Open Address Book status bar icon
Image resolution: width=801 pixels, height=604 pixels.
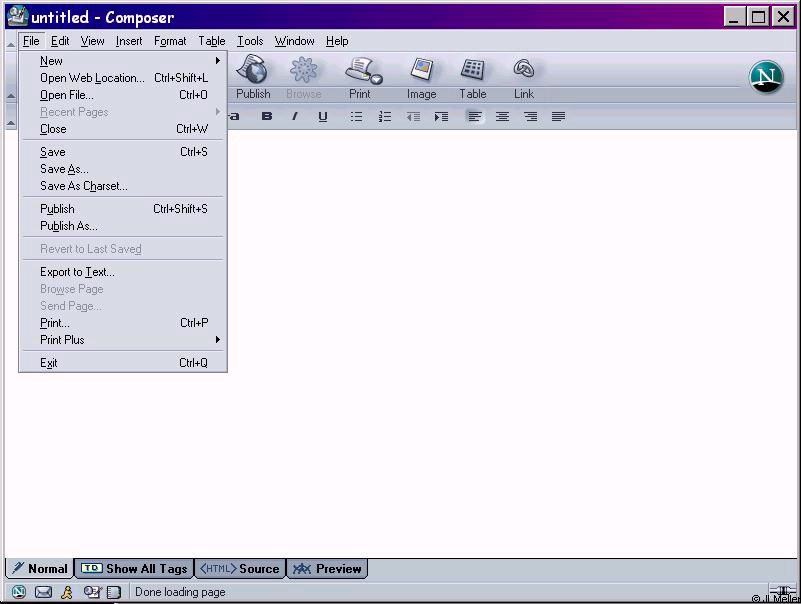pyautogui.click(x=114, y=592)
